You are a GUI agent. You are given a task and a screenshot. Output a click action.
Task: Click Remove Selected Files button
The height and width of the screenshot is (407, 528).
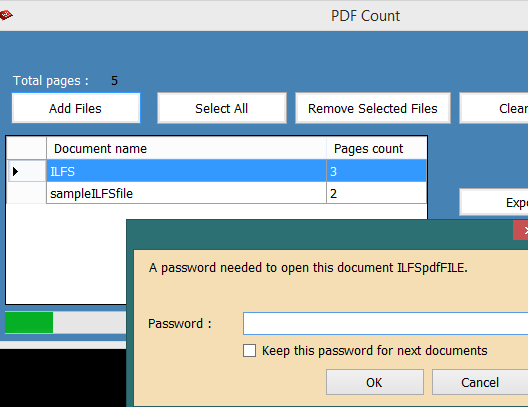click(373, 108)
